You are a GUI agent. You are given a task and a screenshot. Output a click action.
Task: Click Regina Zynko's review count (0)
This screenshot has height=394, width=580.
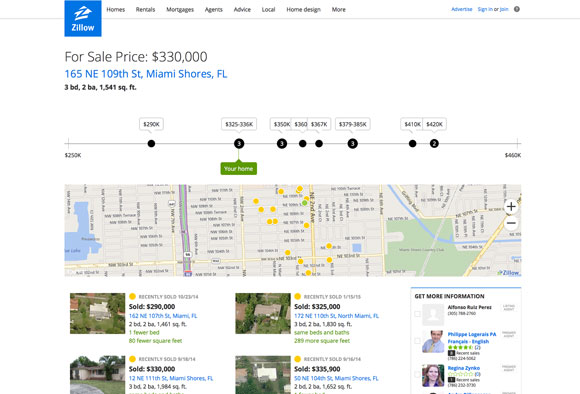point(478,374)
